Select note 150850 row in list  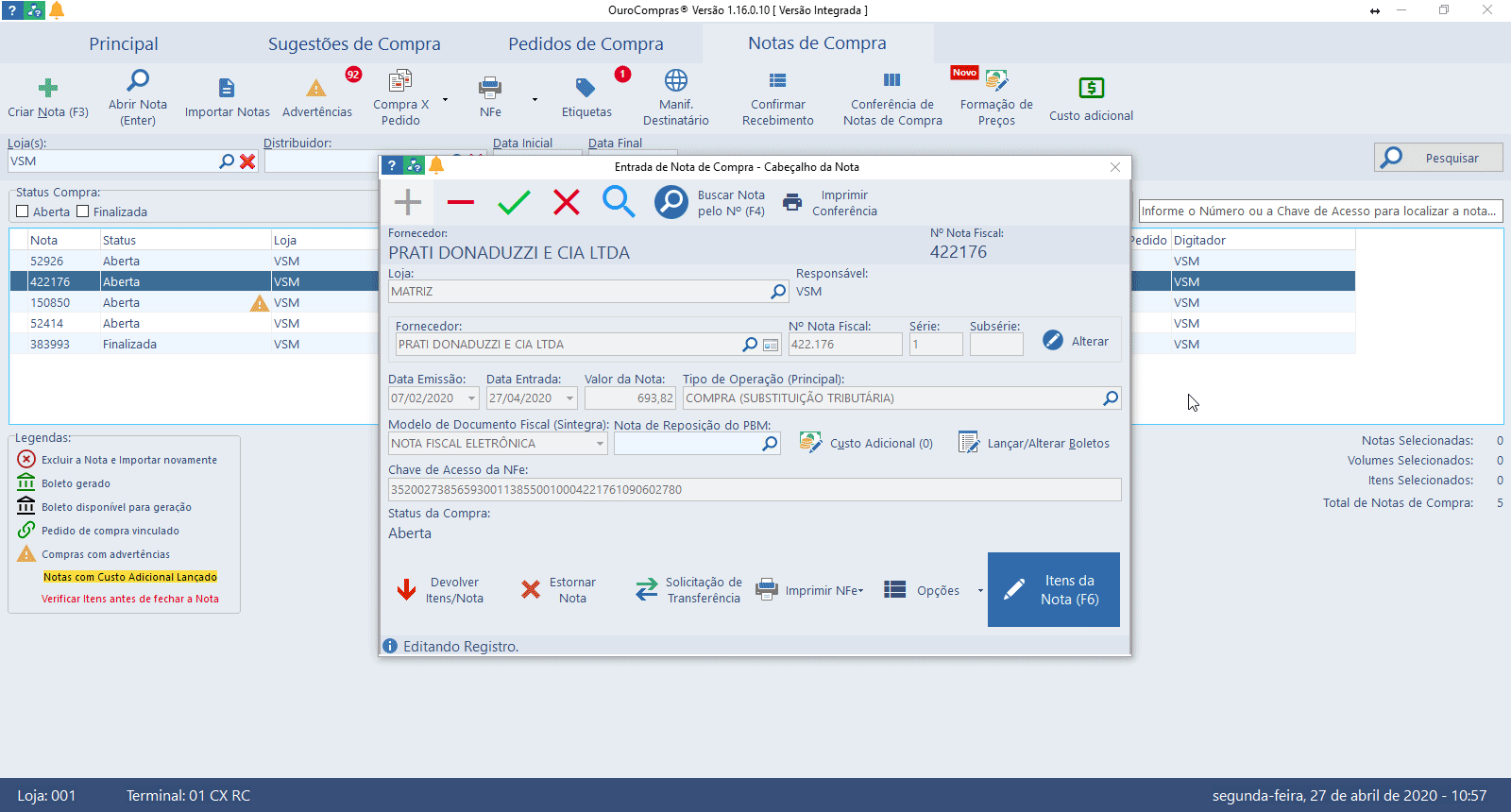[x=51, y=303]
